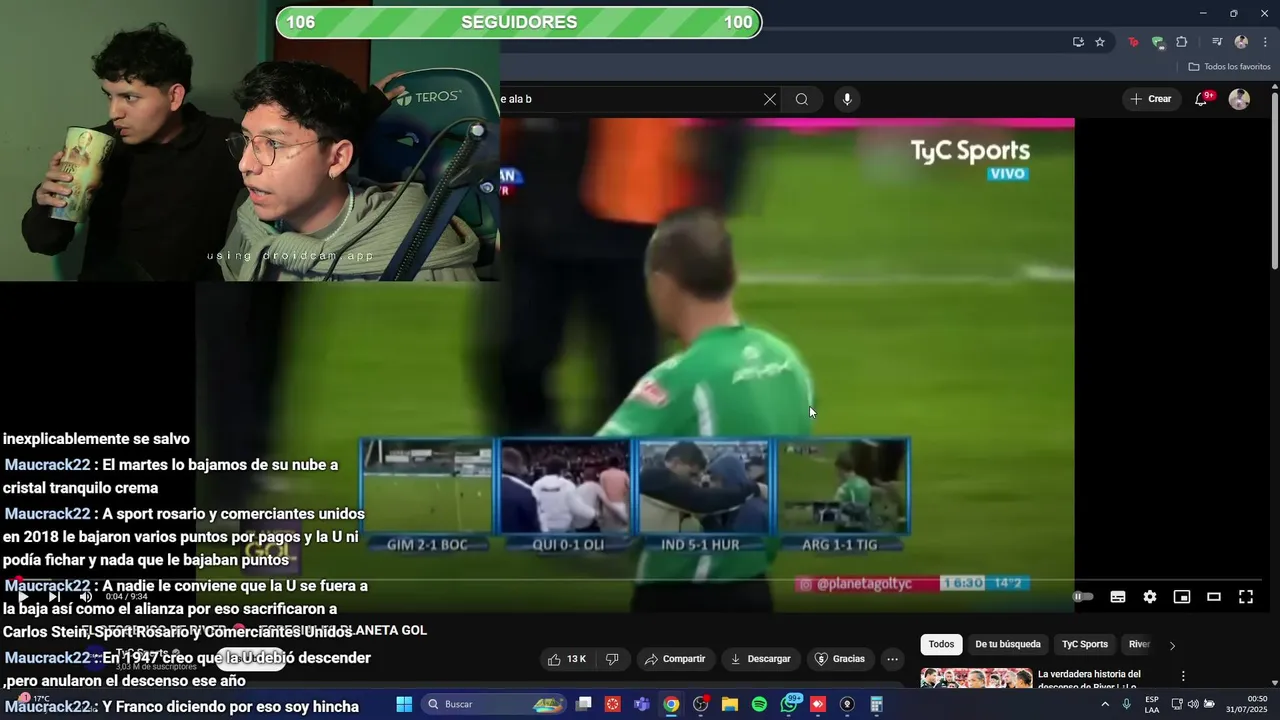The image size is (1280, 720).
Task: Show hidden system tray icons
Action: click(x=1105, y=704)
